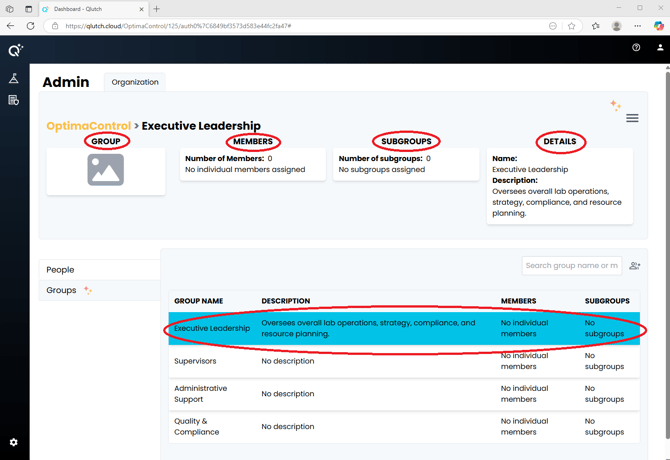The height and width of the screenshot is (460, 670).
Task: Open a new browser tab
Action: pyautogui.click(x=156, y=9)
